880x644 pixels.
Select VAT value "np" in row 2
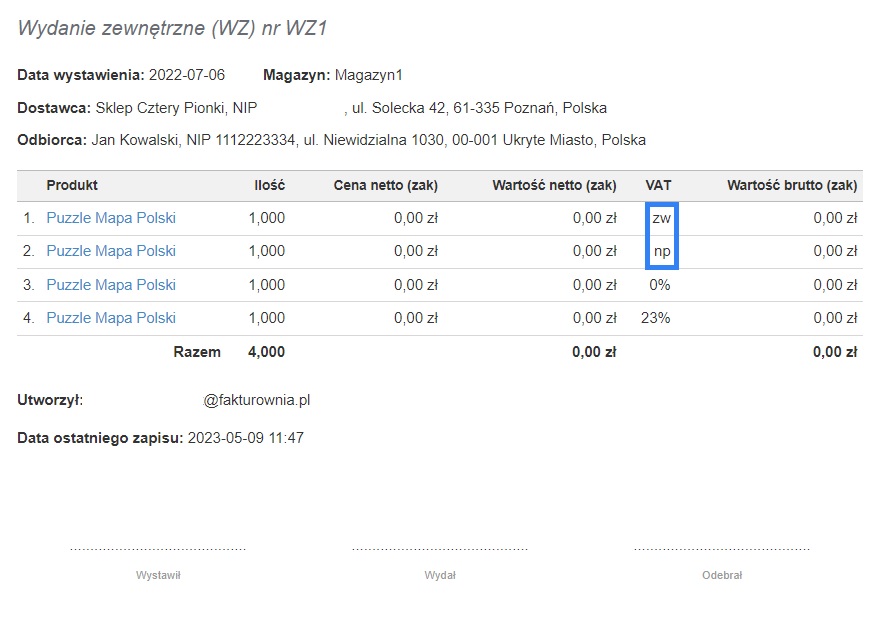click(x=662, y=252)
